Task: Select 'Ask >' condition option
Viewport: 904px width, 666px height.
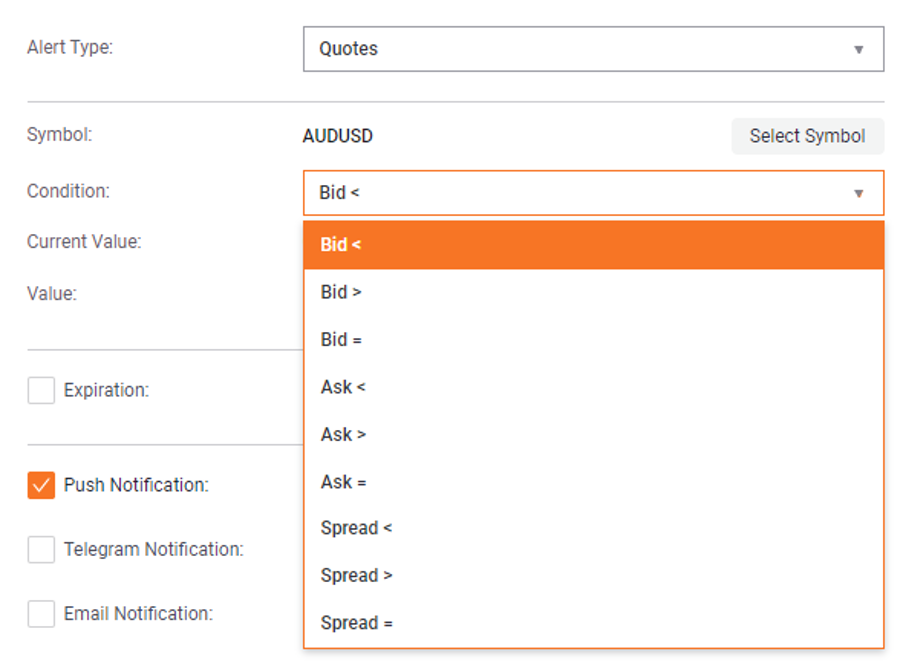Action: 594,434
